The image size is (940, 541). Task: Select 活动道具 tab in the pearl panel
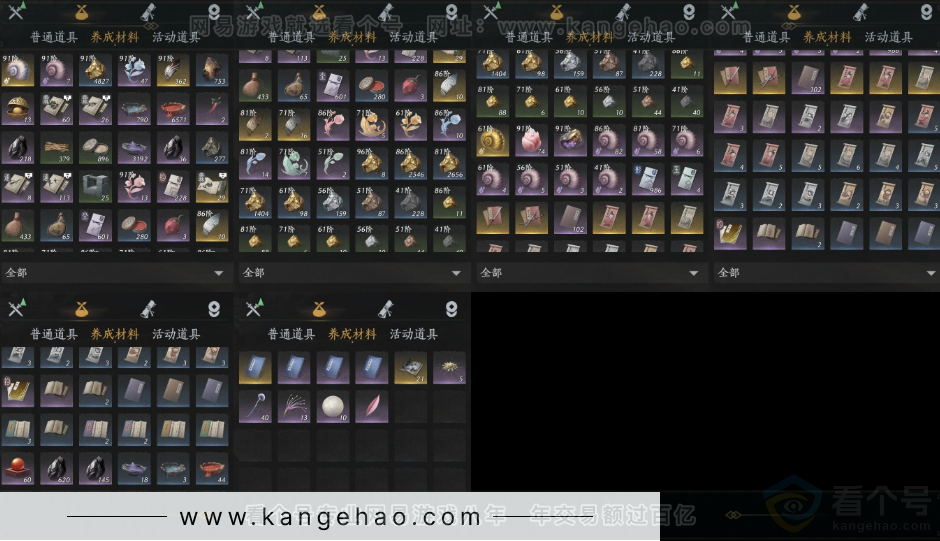(x=413, y=334)
